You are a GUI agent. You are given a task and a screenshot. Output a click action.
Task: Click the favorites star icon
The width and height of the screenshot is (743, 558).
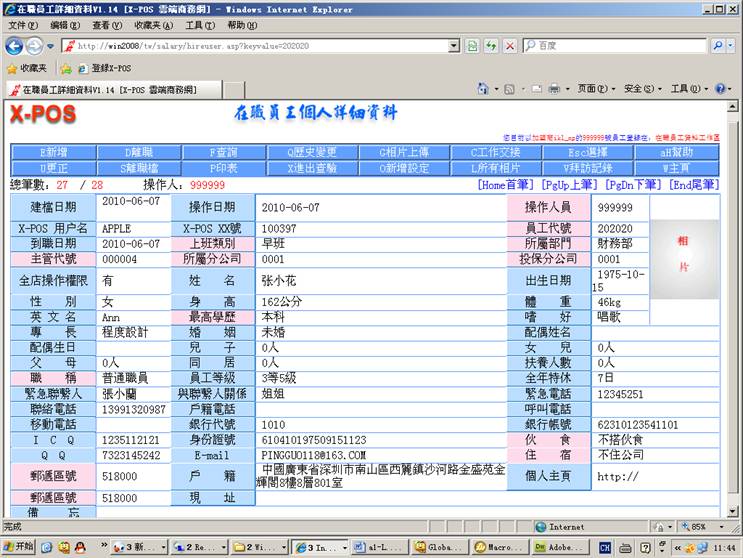[x=12, y=69]
